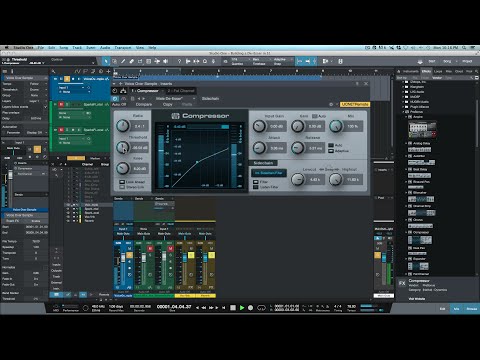Click the question-mark help icon in toolbar
The height and width of the screenshot is (360, 480).
tap(179, 61)
